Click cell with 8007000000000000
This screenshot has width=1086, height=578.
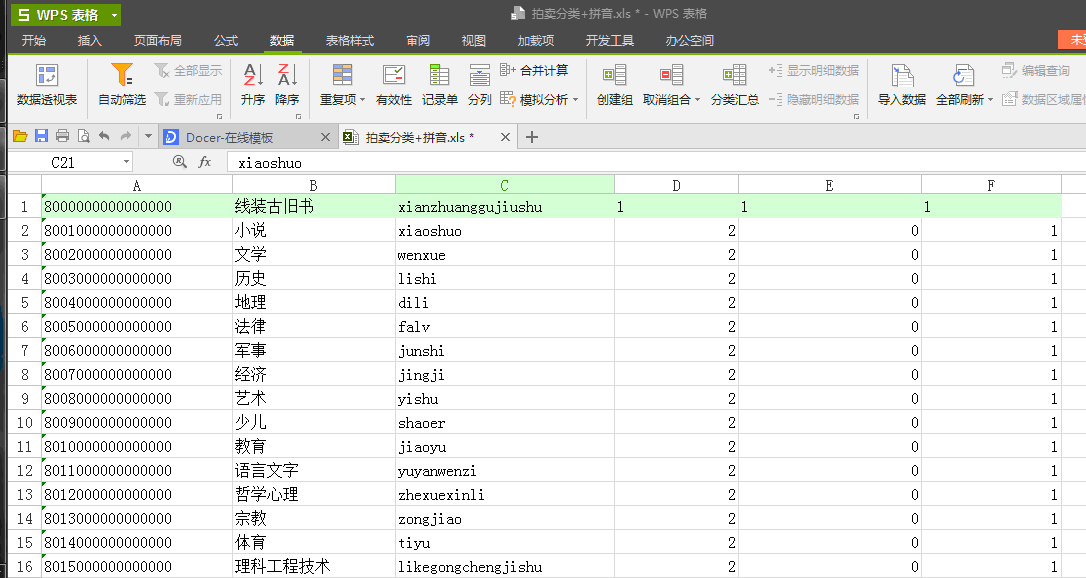coord(137,374)
